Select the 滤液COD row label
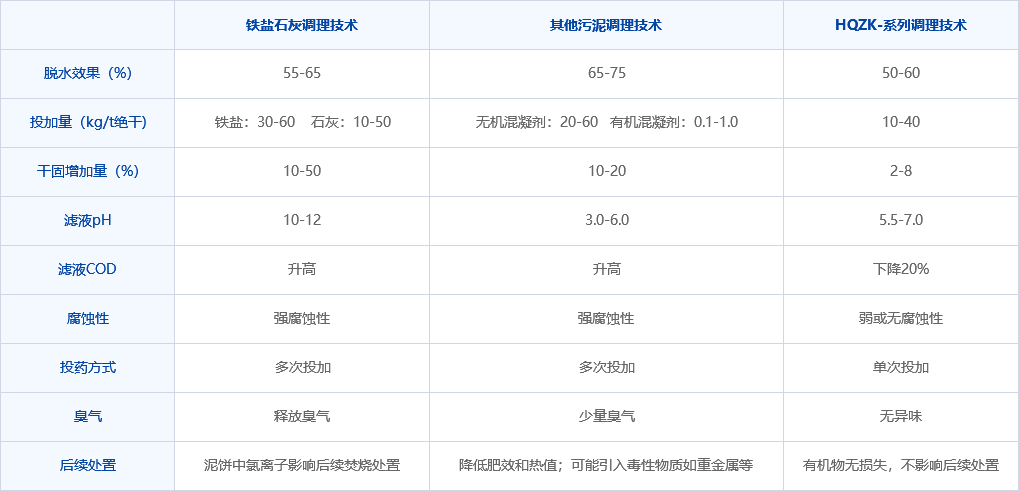The height and width of the screenshot is (491, 1019). coord(88,270)
